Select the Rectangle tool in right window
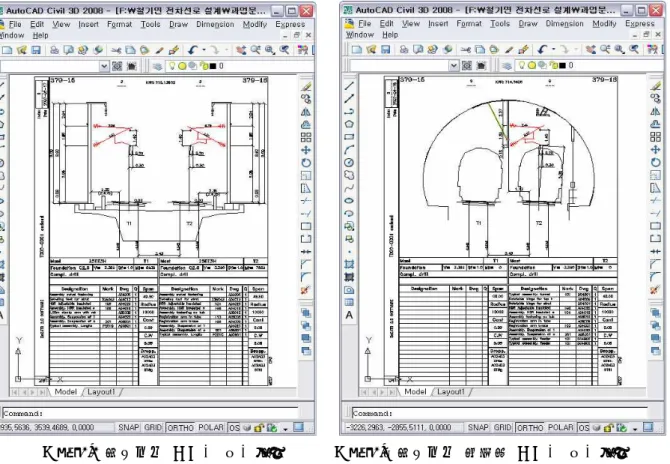This screenshot has width=670, height=464. click(349, 137)
